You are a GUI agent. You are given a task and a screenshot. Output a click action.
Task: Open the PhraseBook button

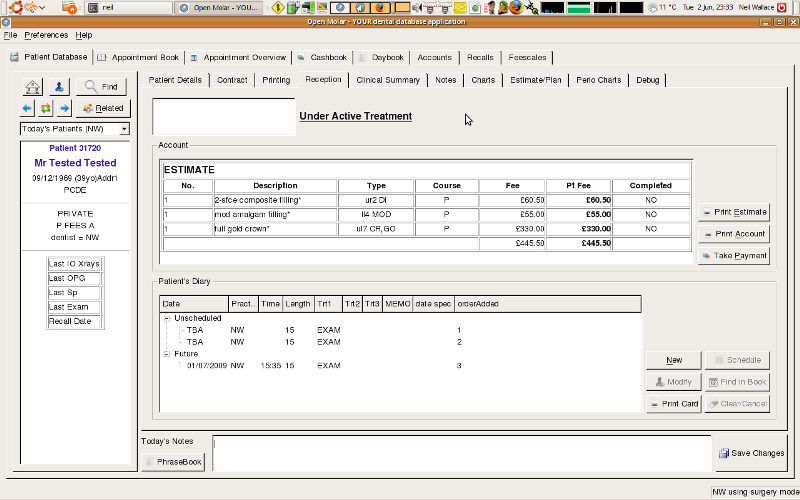173,462
